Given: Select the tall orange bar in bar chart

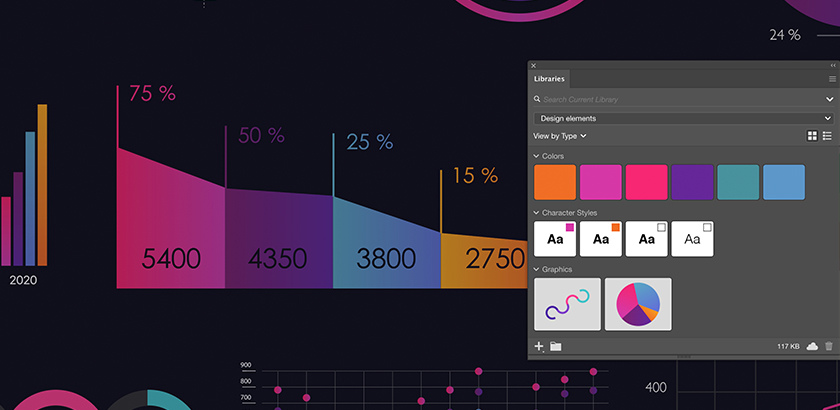Looking at the screenshot, I should pos(42,185).
